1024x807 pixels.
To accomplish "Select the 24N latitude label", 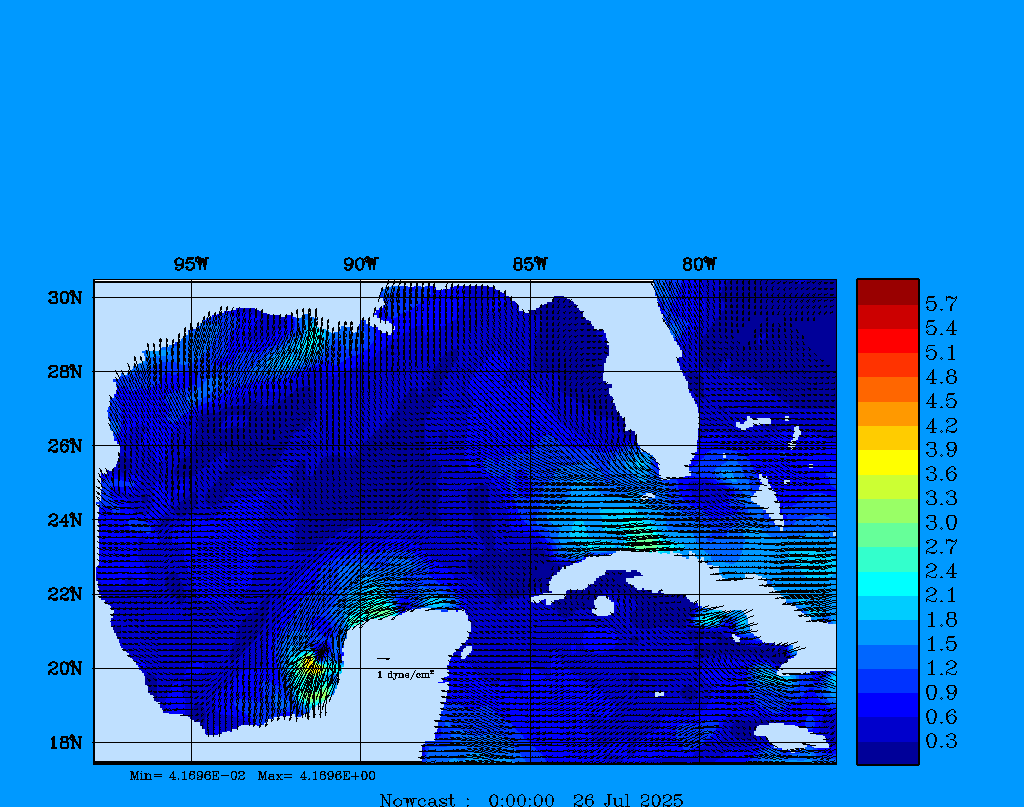I will coord(64,520).
